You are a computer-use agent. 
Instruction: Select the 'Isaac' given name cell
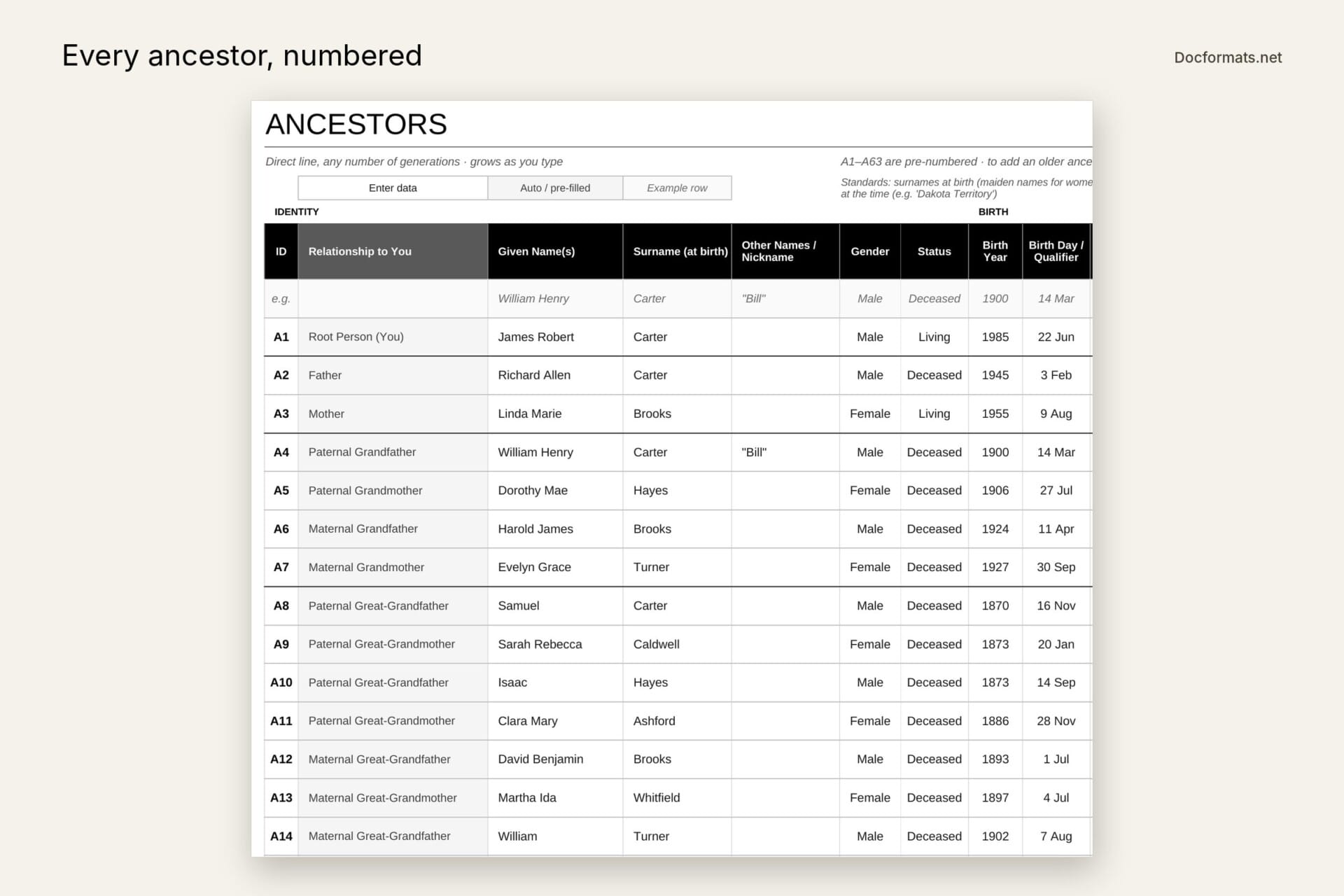(555, 682)
